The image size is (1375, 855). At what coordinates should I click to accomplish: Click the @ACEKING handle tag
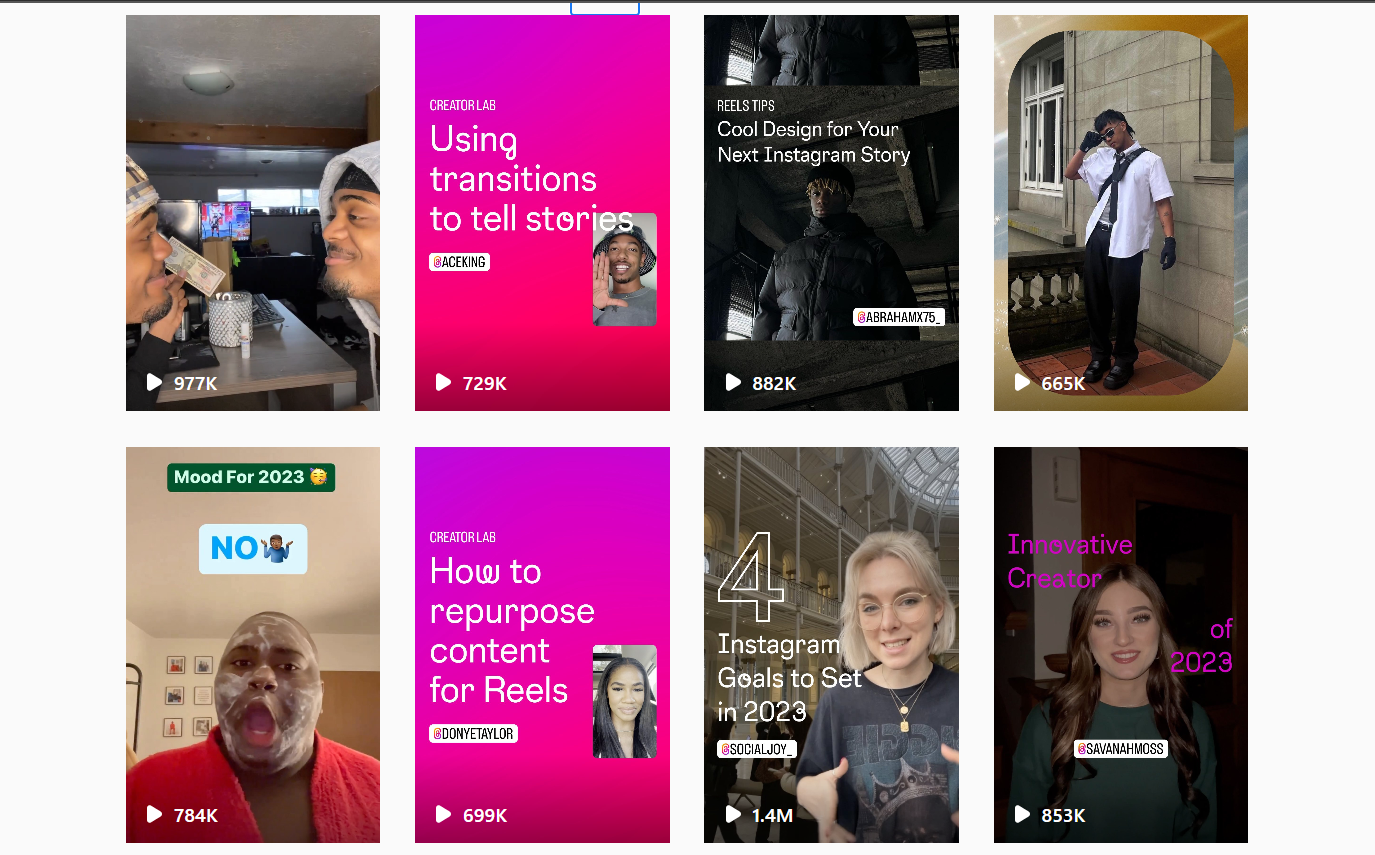[x=460, y=262]
